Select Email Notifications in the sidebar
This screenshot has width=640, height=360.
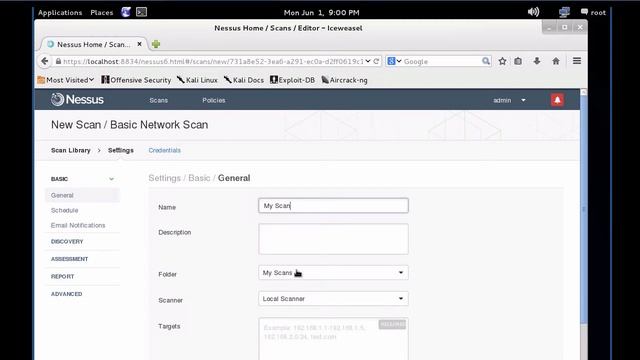point(78,225)
